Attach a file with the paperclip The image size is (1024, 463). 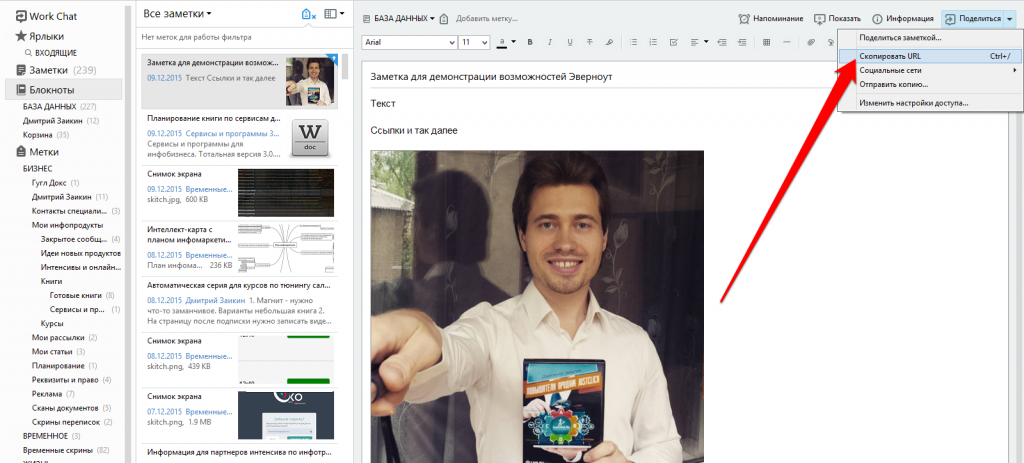[x=810, y=42]
